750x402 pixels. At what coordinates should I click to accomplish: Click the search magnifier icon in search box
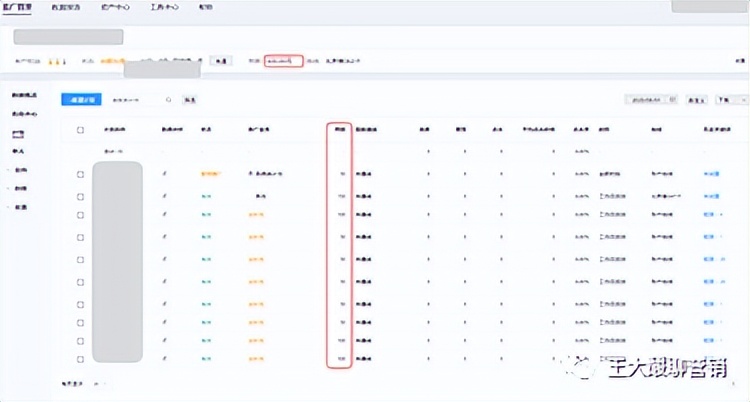pos(168,100)
